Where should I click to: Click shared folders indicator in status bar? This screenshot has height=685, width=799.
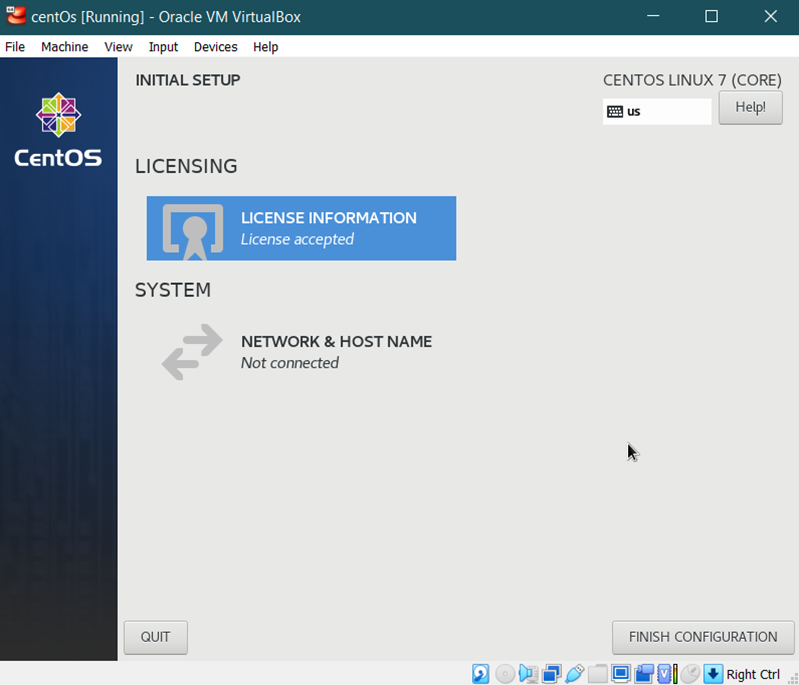597,673
